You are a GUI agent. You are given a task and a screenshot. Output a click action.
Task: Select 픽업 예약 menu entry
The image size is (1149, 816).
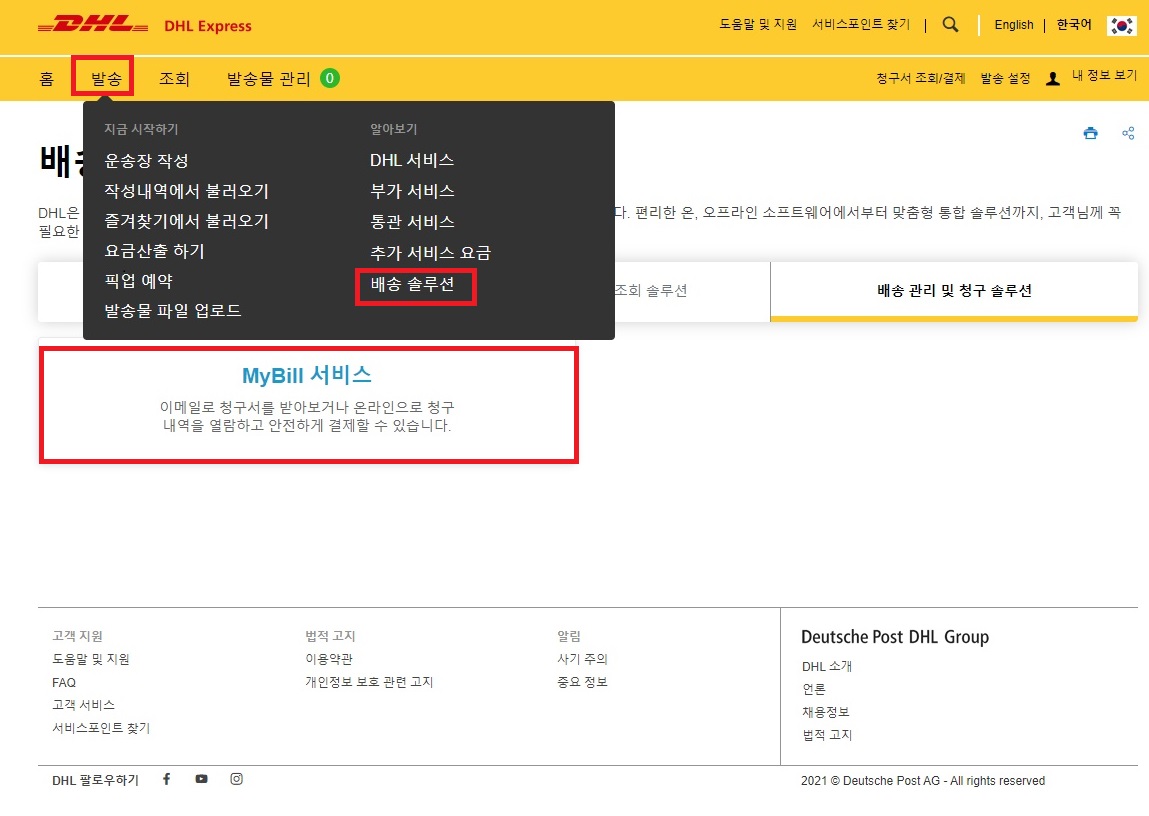[138, 281]
